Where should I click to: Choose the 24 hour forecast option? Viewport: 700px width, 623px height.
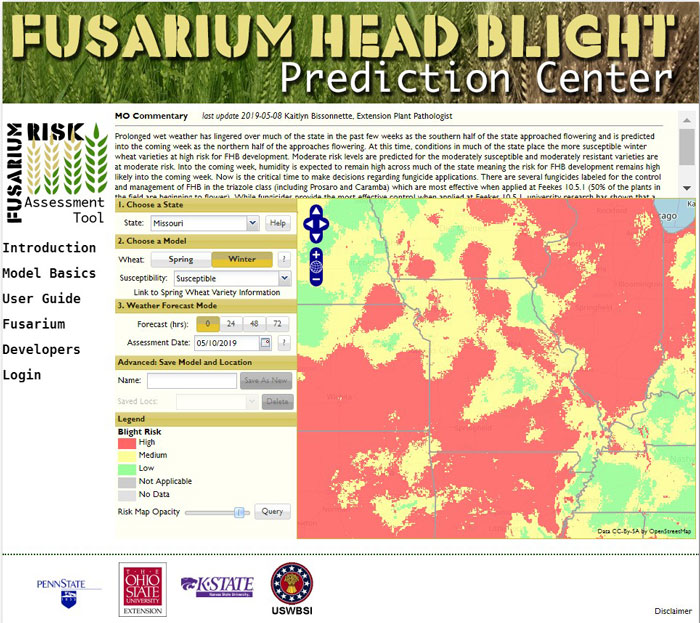pos(230,324)
